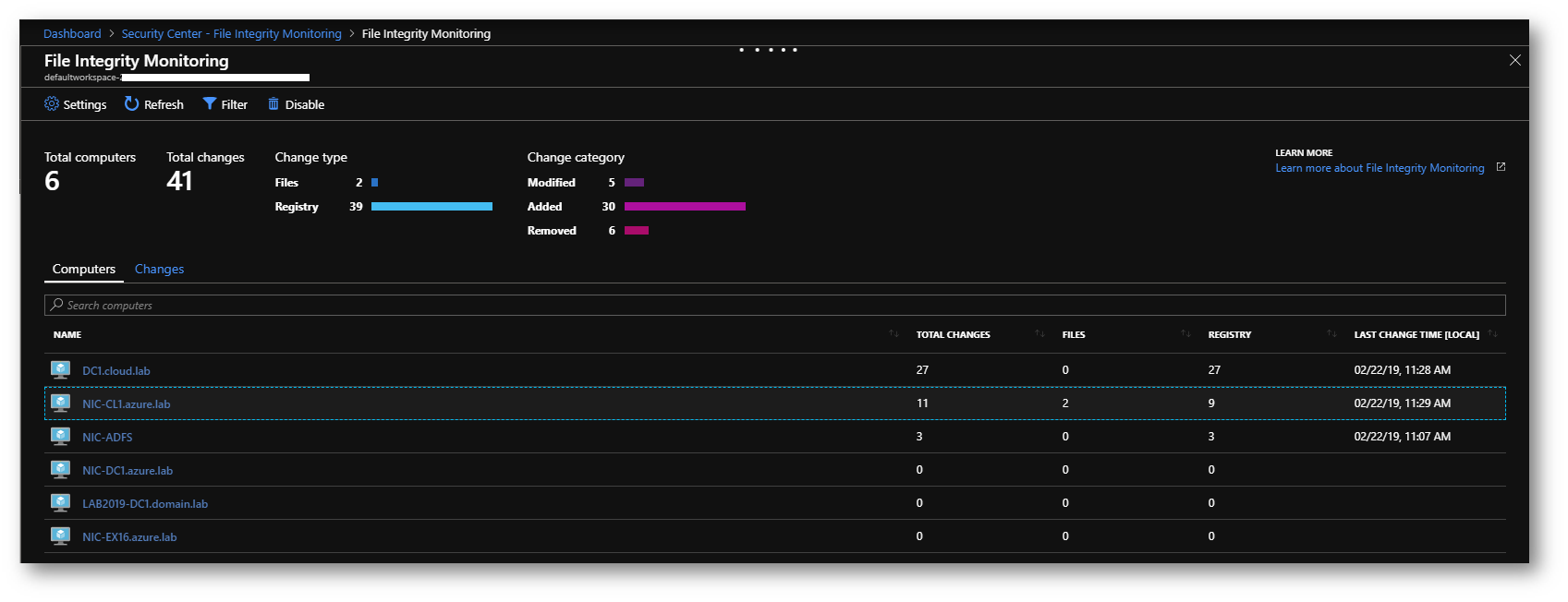Click Total computers value 6
The height and width of the screenshot is (602, 1568).
(52, 181)
